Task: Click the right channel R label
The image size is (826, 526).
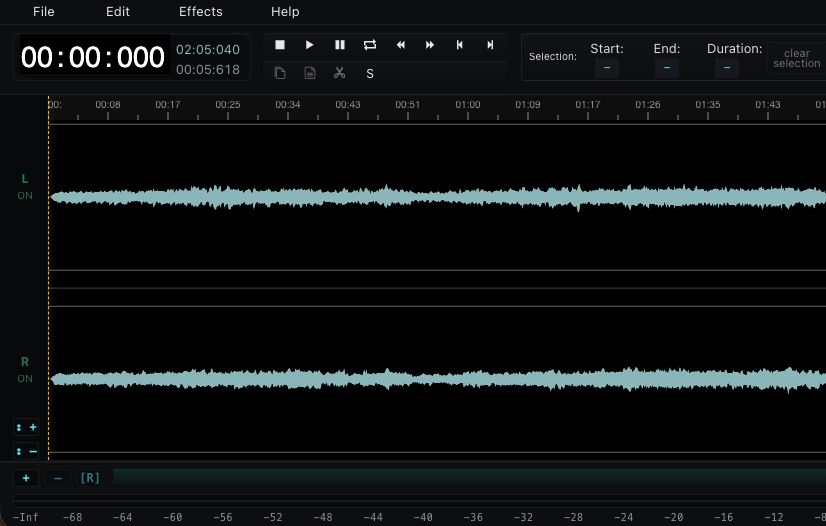Action: [x=25, y=362]
